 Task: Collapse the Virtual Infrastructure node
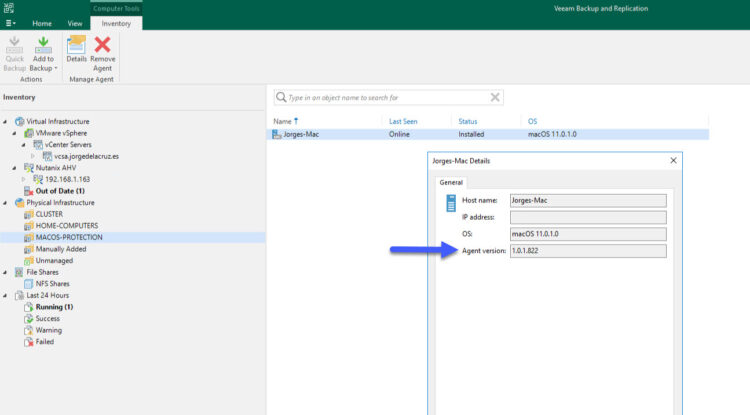pyautogui.click(x=5, y=121)
